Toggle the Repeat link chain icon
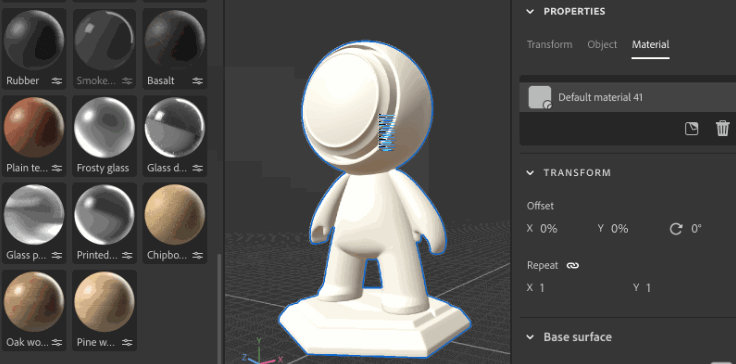Screen dimensions: 736x364 point(573,265)
